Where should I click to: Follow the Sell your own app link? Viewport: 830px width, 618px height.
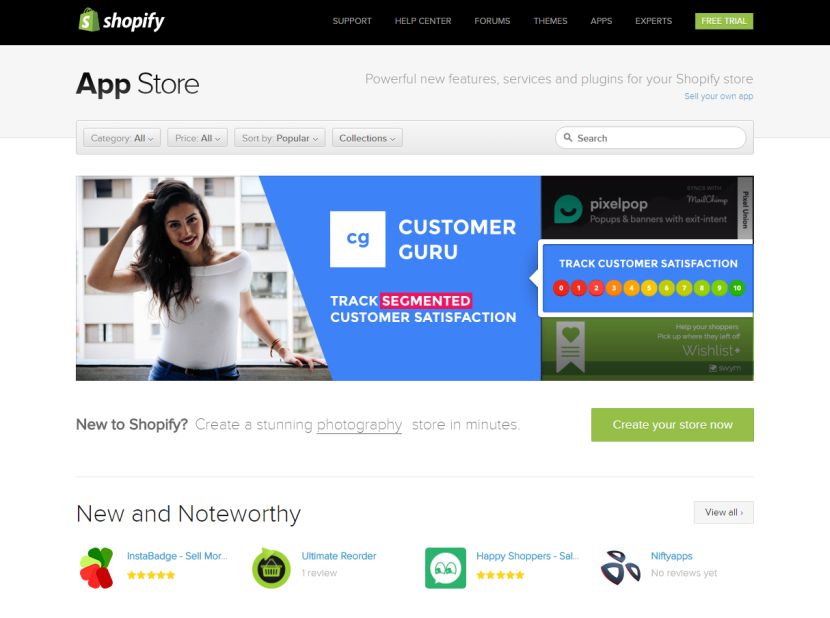(x=718, y=96)
